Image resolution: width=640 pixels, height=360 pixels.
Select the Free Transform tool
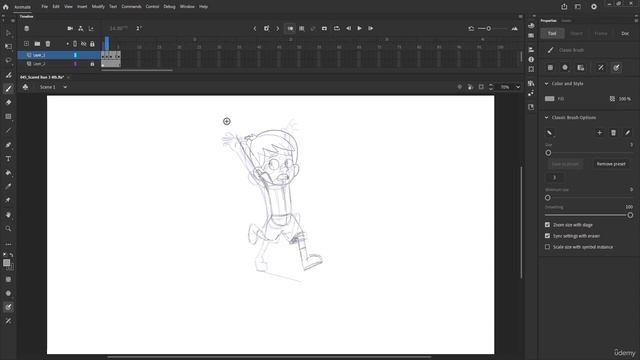(8, 47)
